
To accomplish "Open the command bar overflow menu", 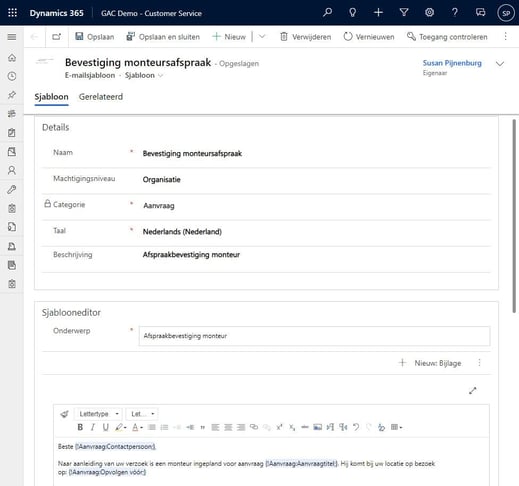I will coord(505,37).
